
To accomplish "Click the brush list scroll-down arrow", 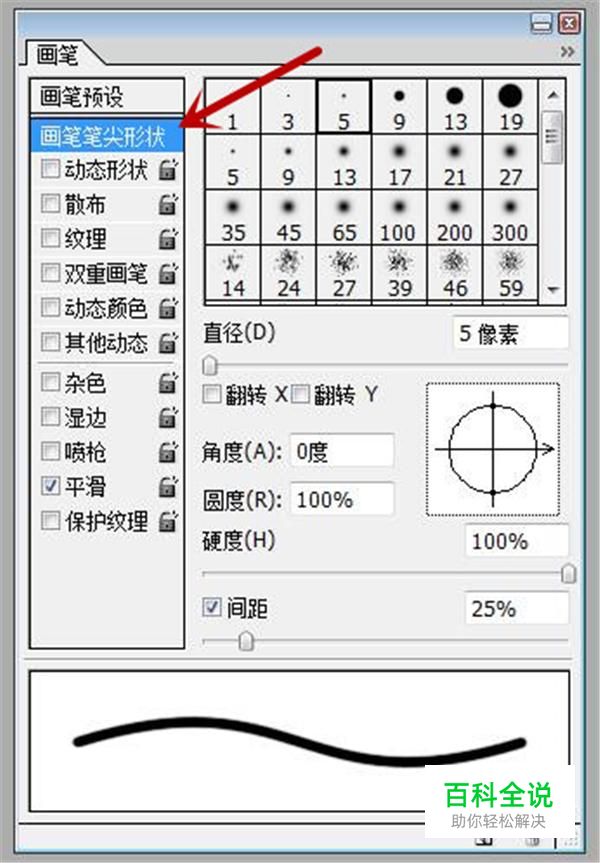I will pyautogui.click(x=553, y=289).
